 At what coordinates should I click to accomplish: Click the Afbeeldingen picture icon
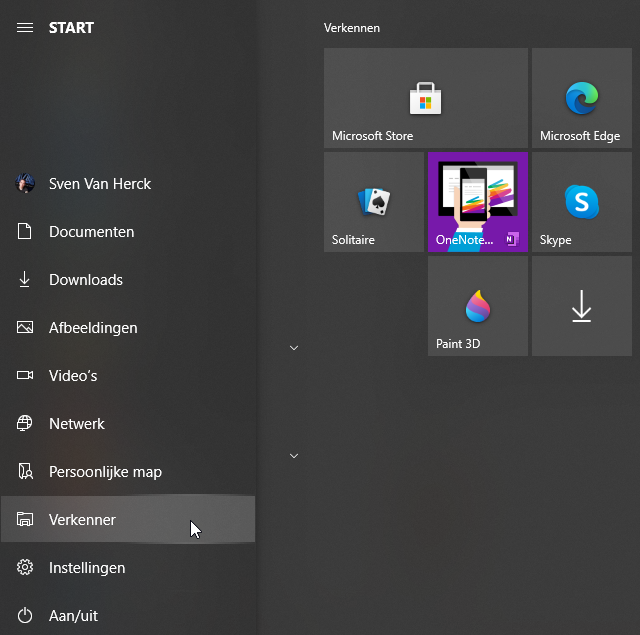tap(25, 327)
